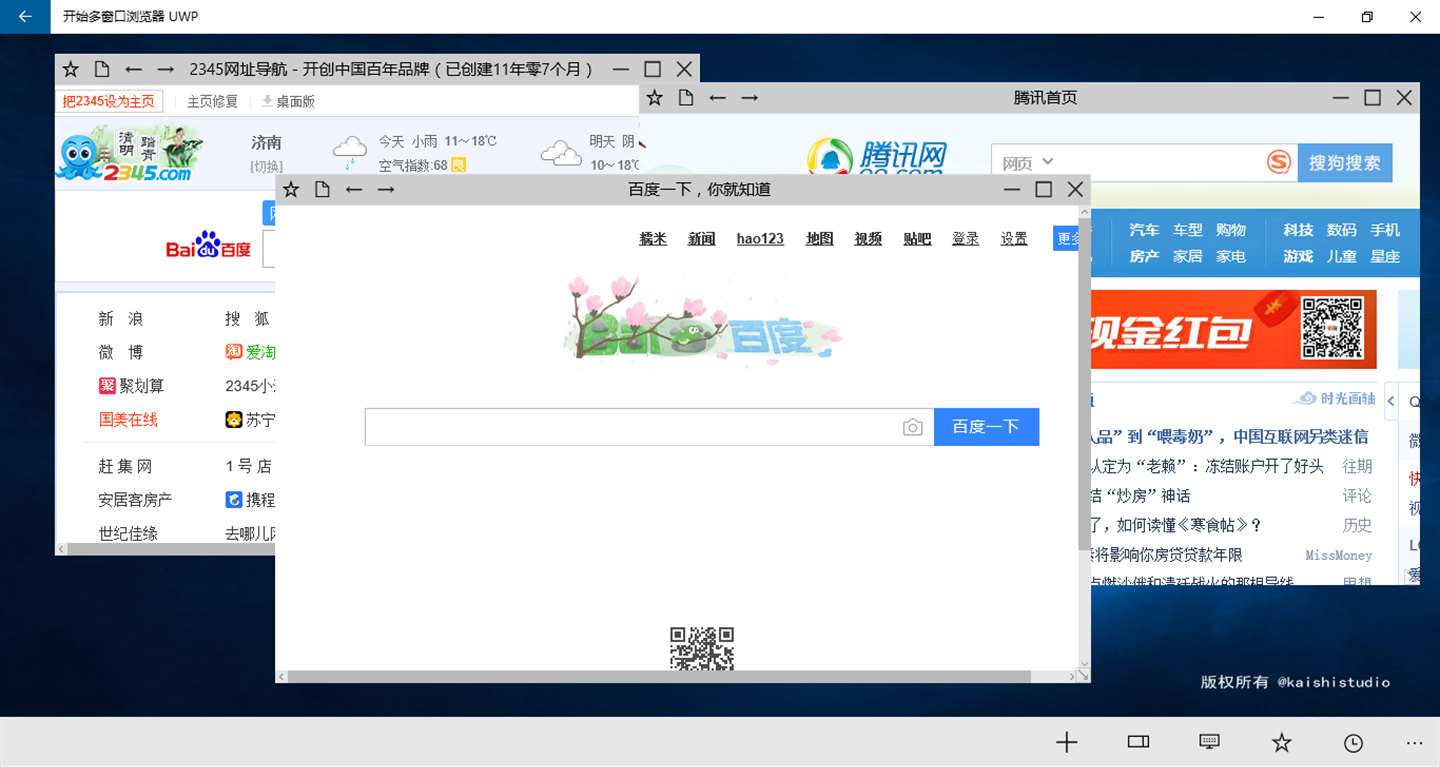Click left chevron beside 时光画轴
Screen dimensions: 1440x767
click(1390, 401)
